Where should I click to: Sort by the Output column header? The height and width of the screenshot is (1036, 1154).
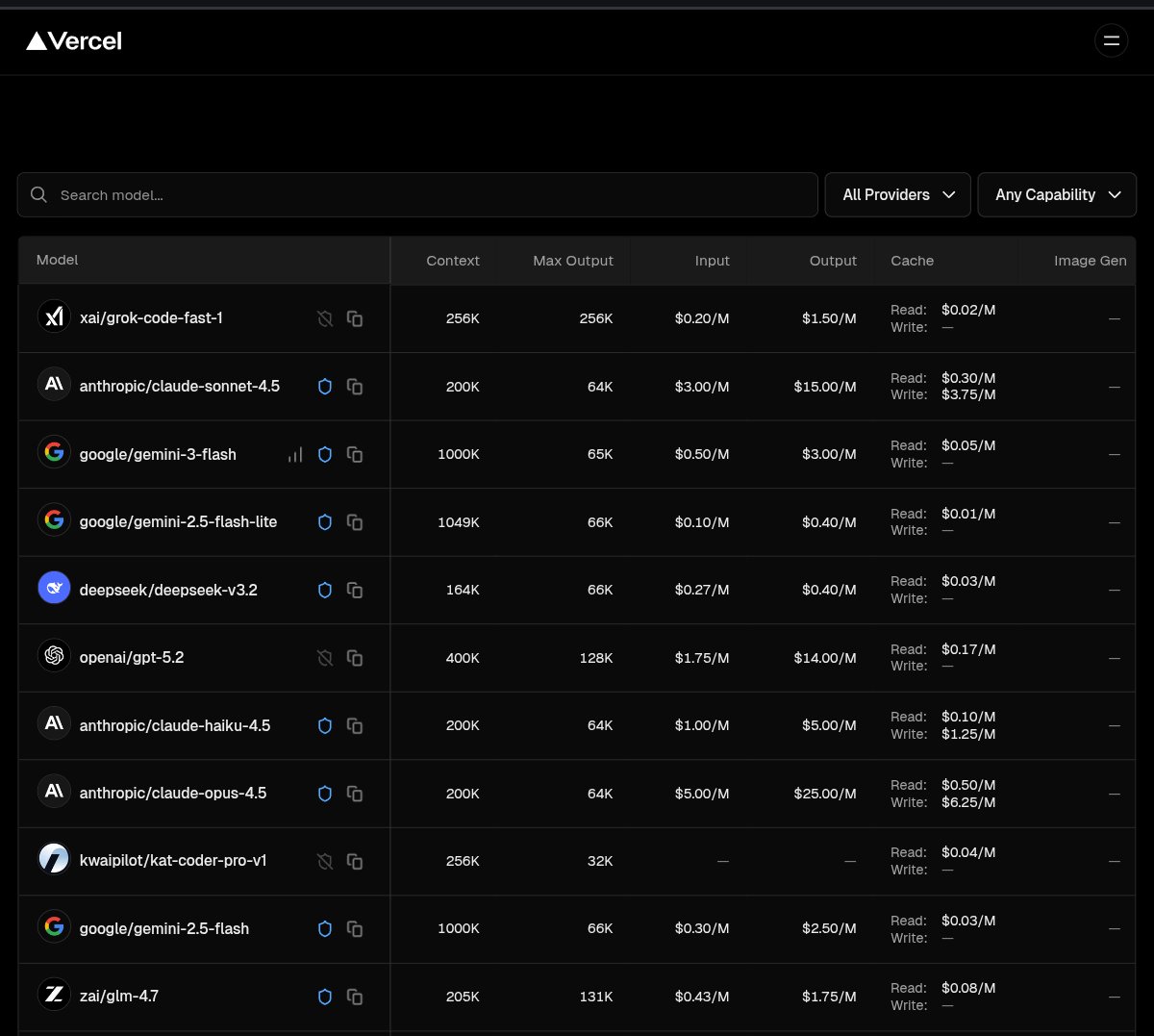coord(833,261)
